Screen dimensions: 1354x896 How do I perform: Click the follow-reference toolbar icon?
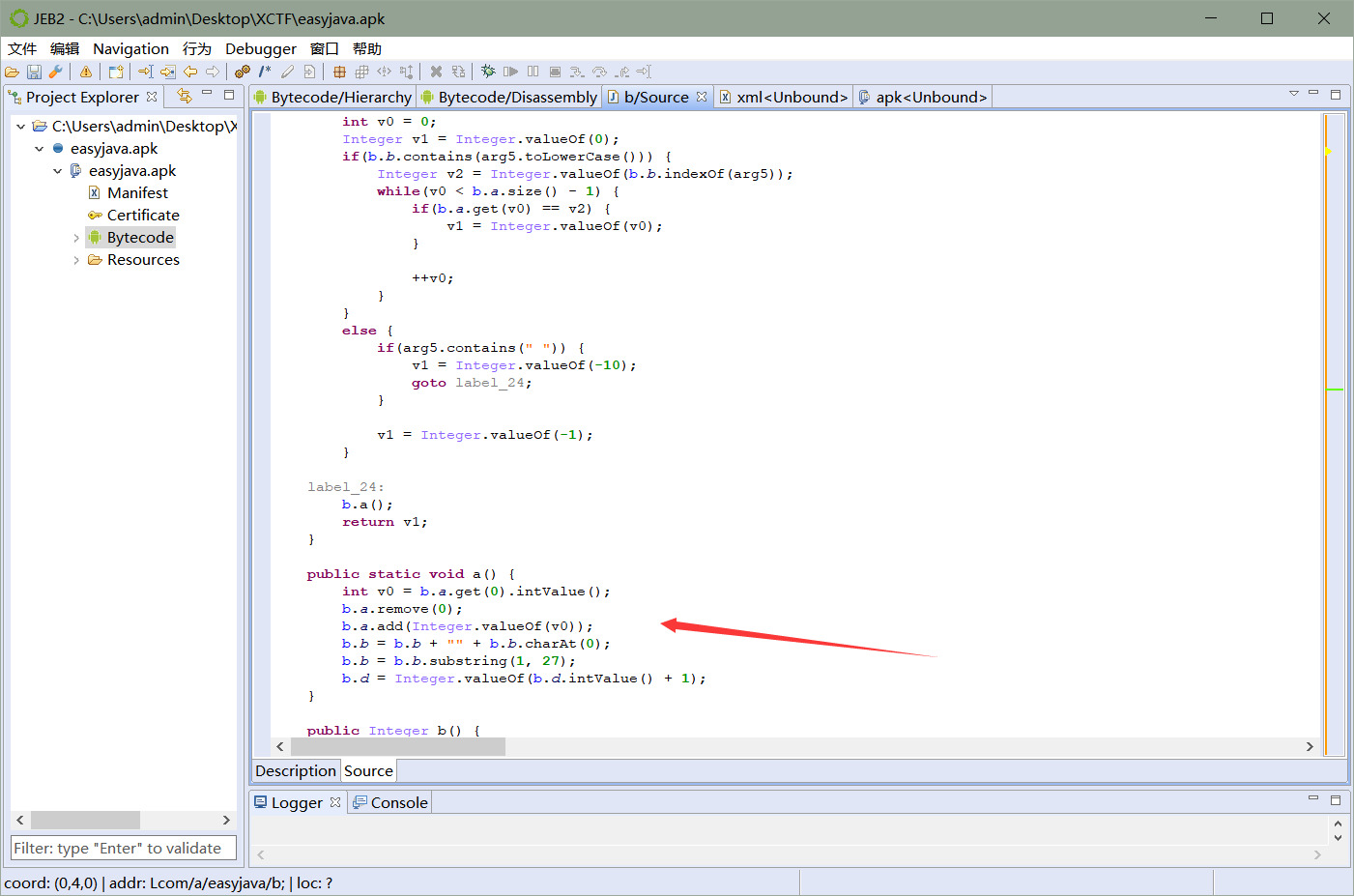point(167,72)
